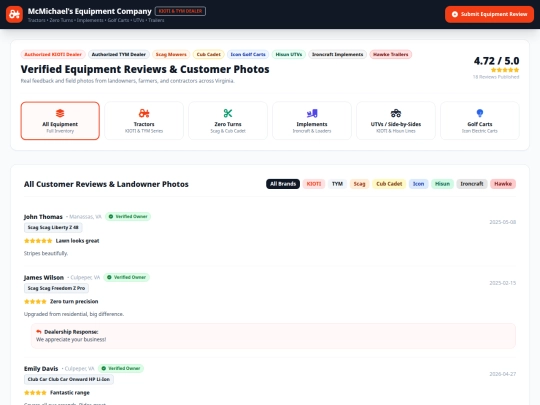Open the Tractors category card
The image size is (540, 405).
click(x=144, y=121)
